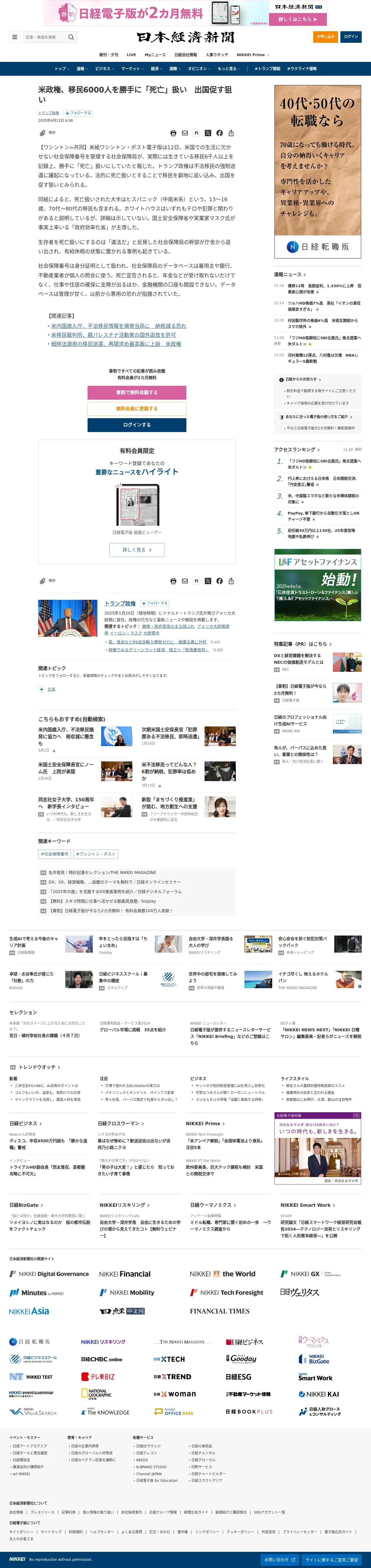Open the #ウクライナ侵略 tag in the navigation bar
371x1568 pixels.
pyautogui.click(x=302, y=69)
